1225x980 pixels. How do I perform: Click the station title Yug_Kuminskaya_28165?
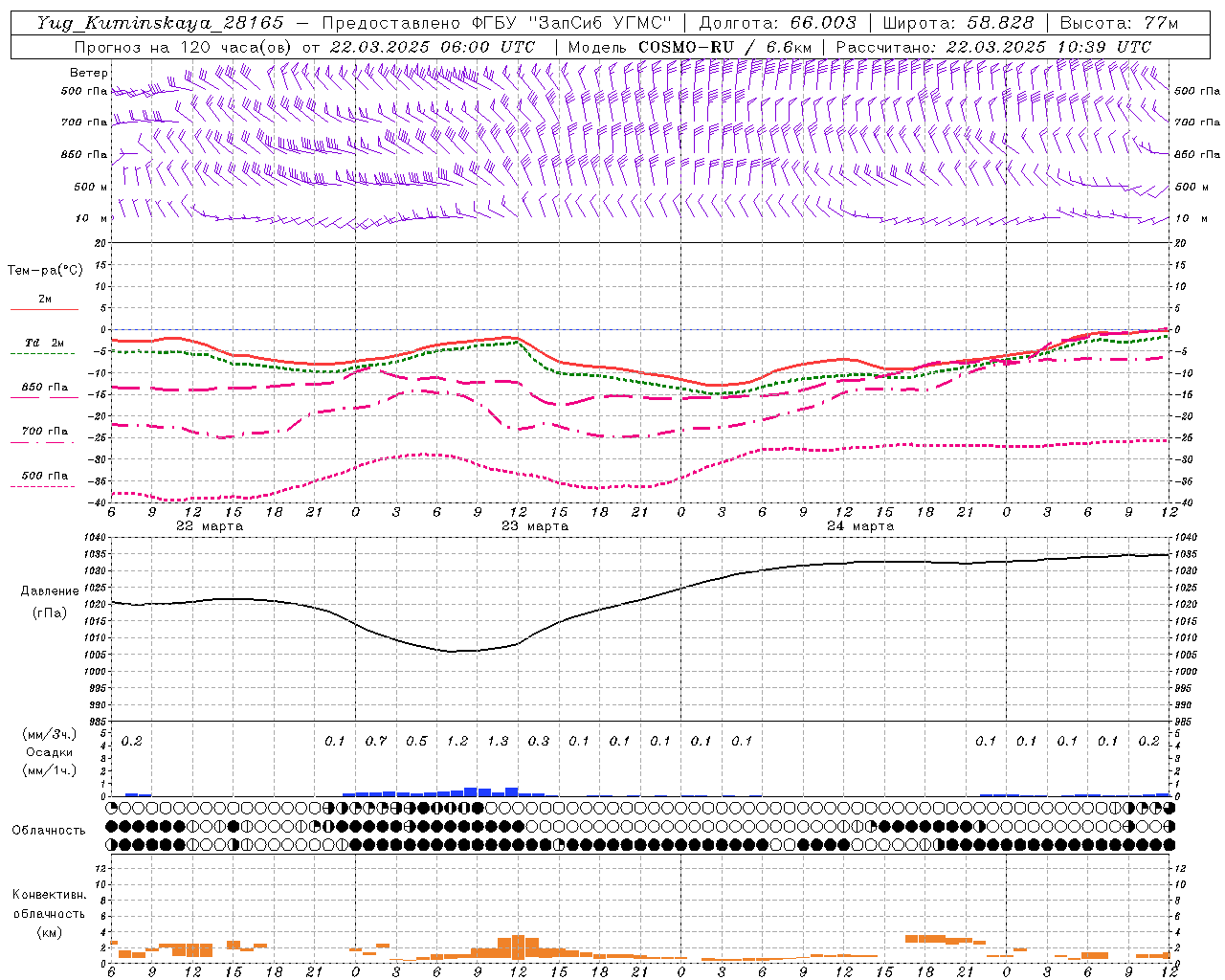[x=160, y=23]
